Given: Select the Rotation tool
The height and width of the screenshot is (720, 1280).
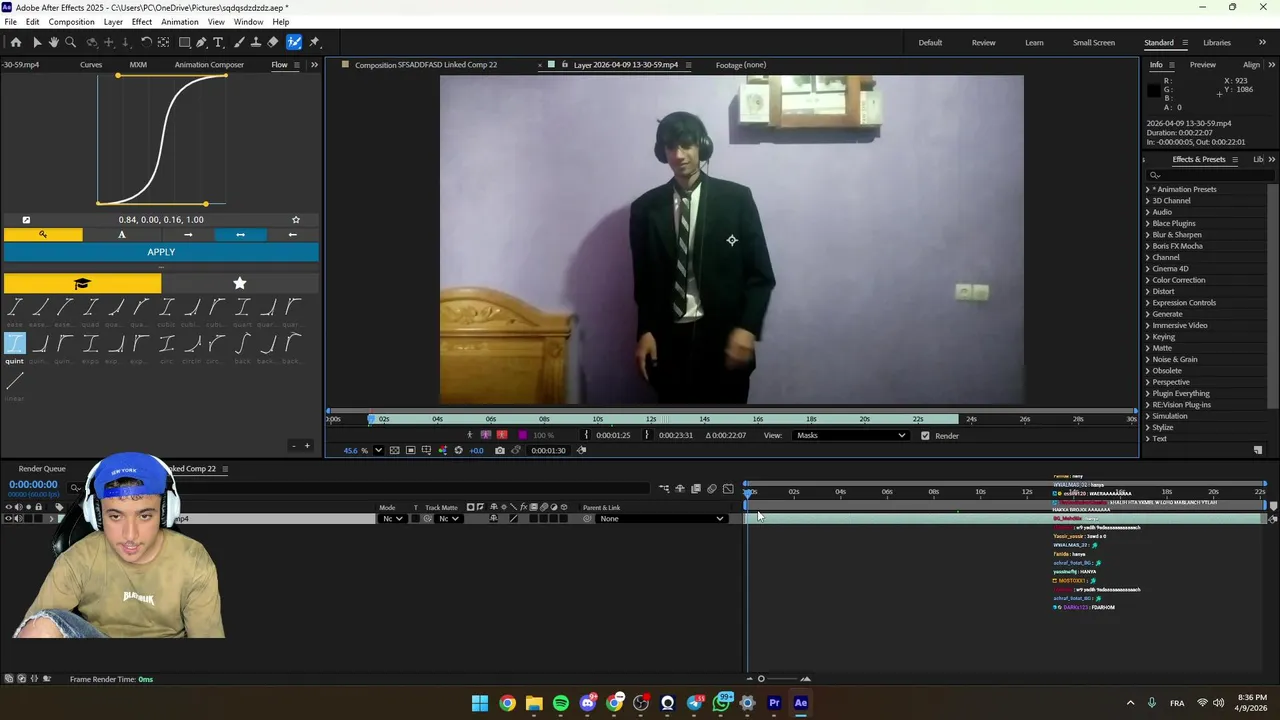Looking at the screenshot, I should [146, 42].
